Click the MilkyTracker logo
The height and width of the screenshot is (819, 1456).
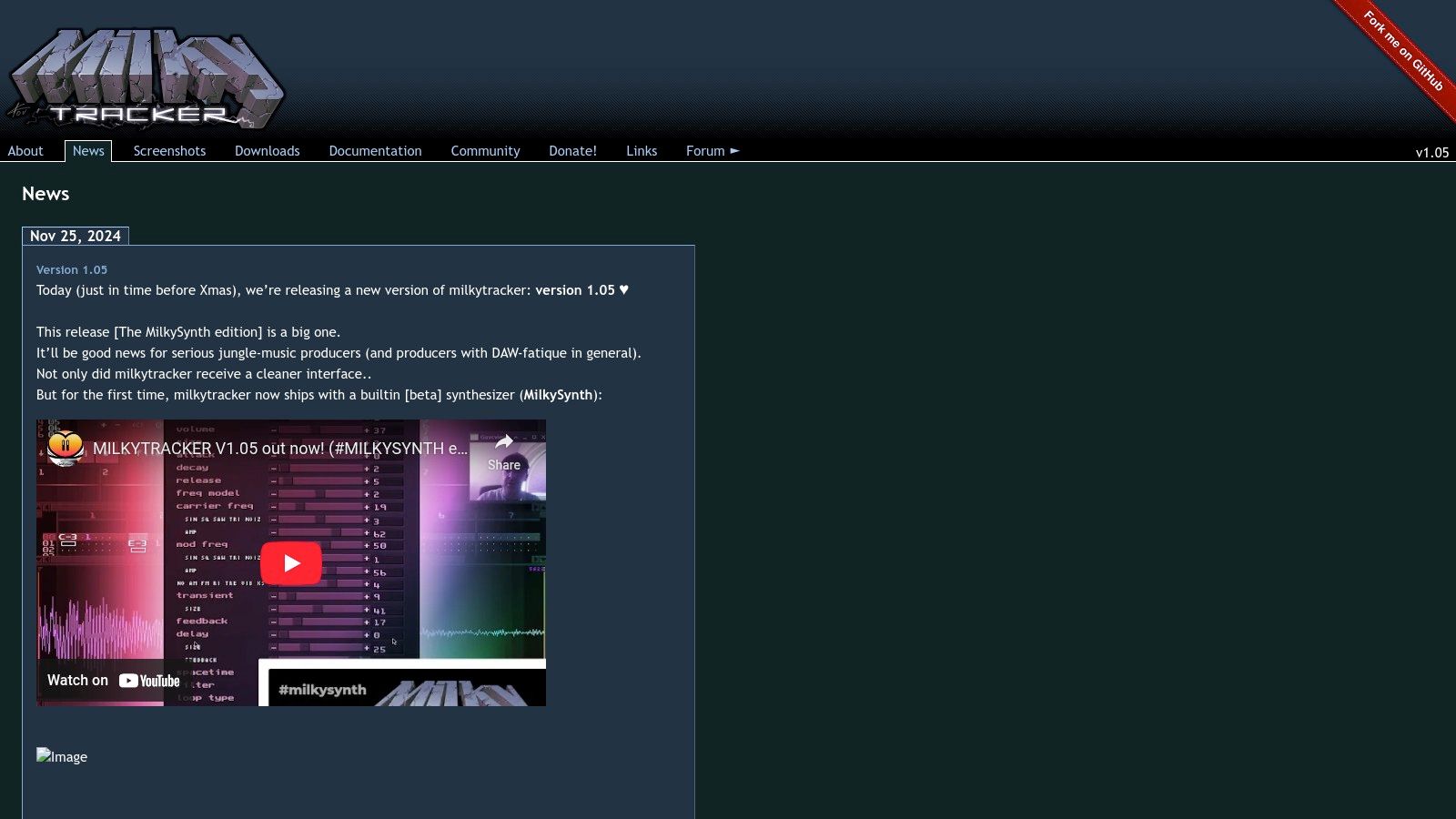pos(146,78)
